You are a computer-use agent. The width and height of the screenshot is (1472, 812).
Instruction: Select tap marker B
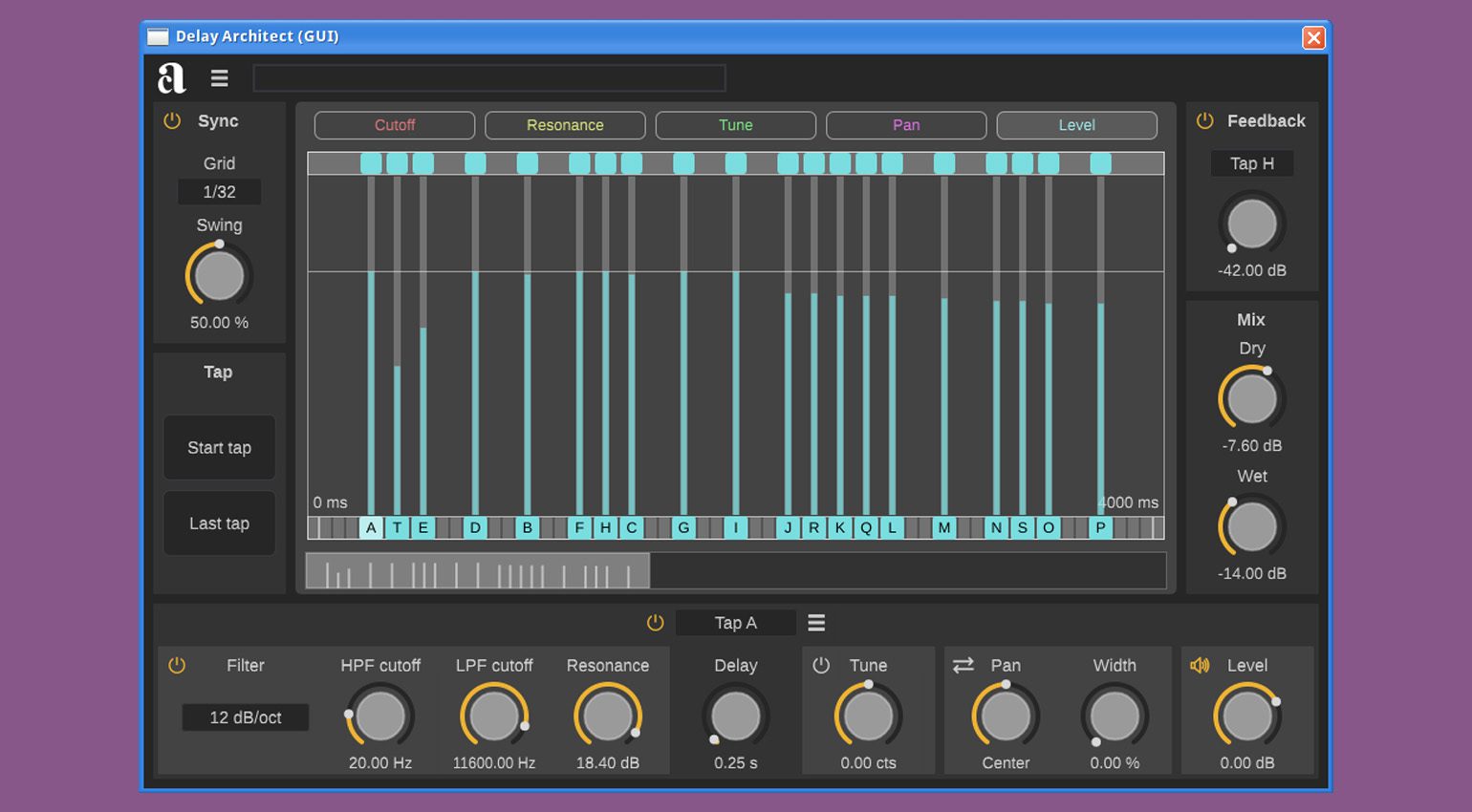[527, 527]
